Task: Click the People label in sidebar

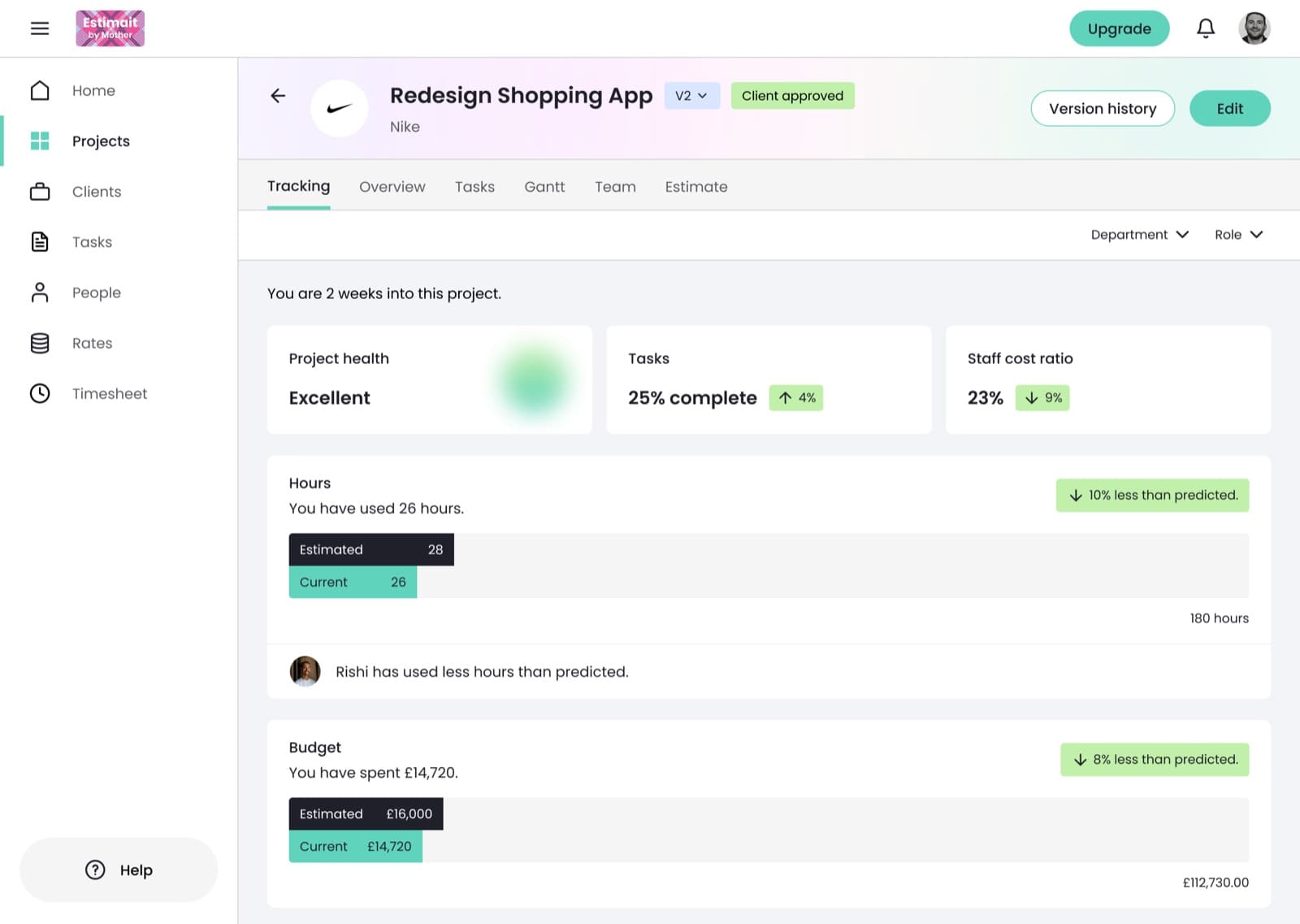Action: click(97, 293)
